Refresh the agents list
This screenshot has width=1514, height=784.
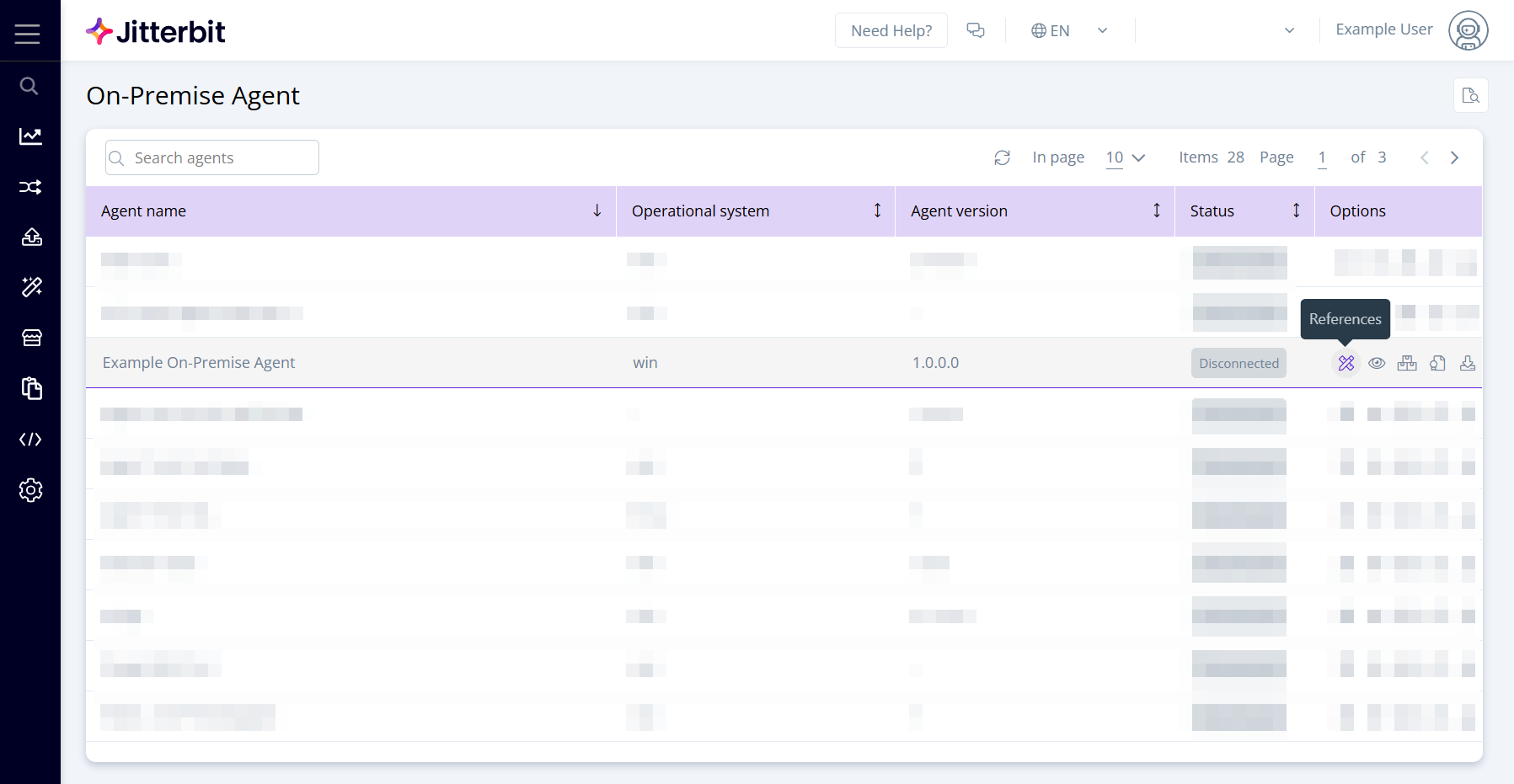coord(1002,157)
